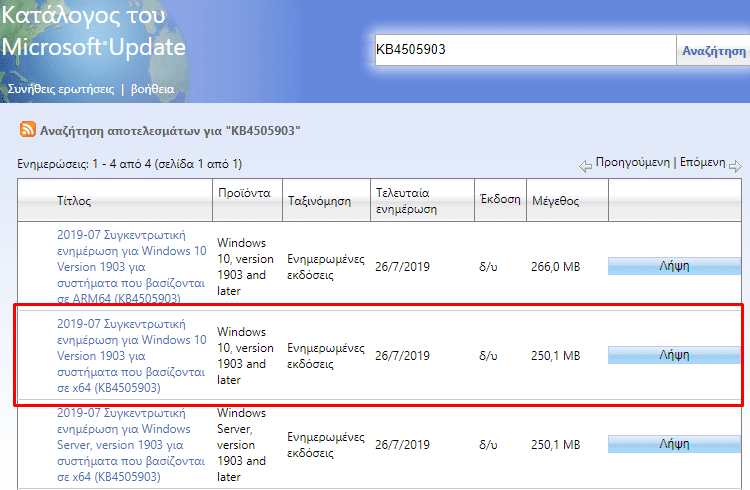Click the KB4505903 search input field

[x=525, y=50]
